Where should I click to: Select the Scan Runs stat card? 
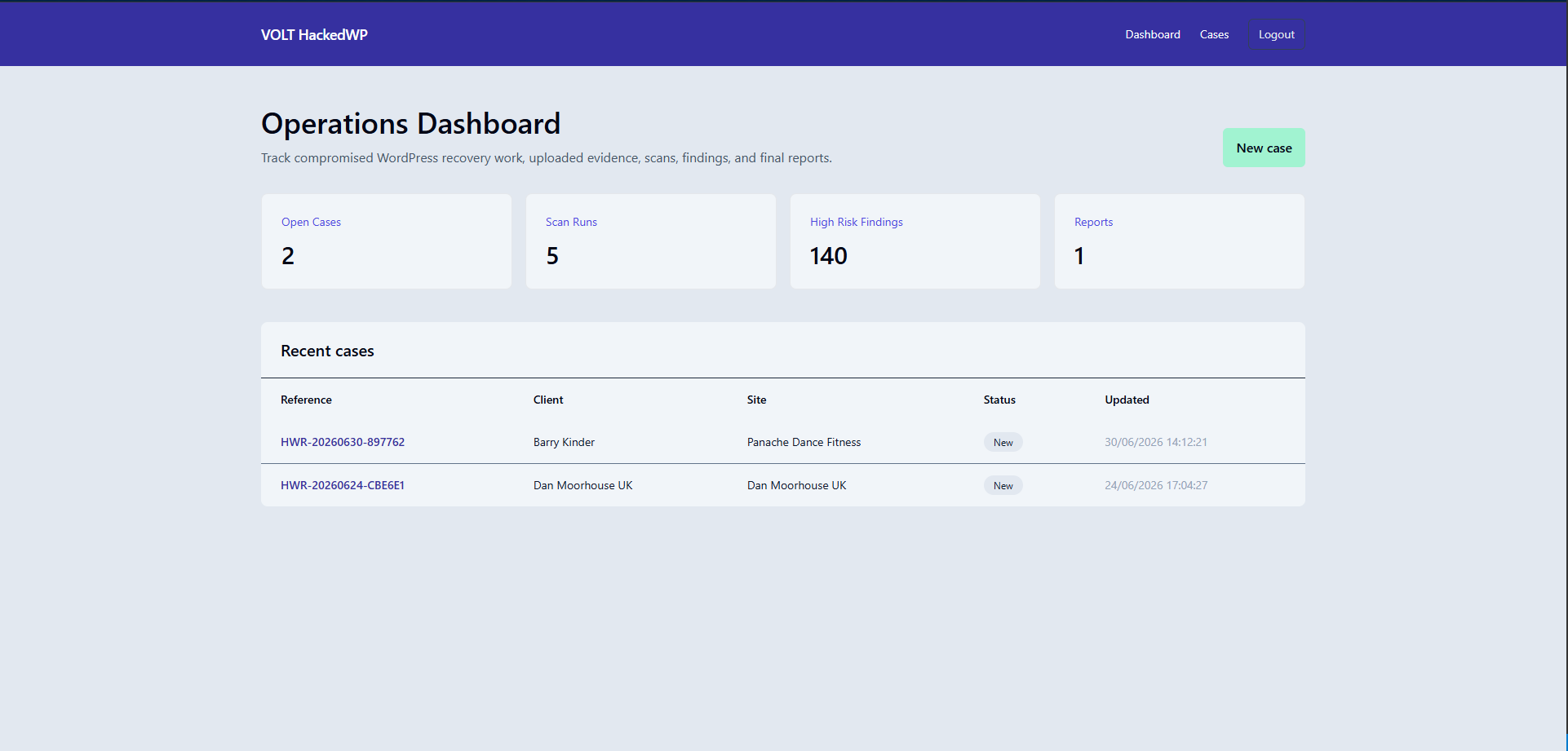pos(651,241)
